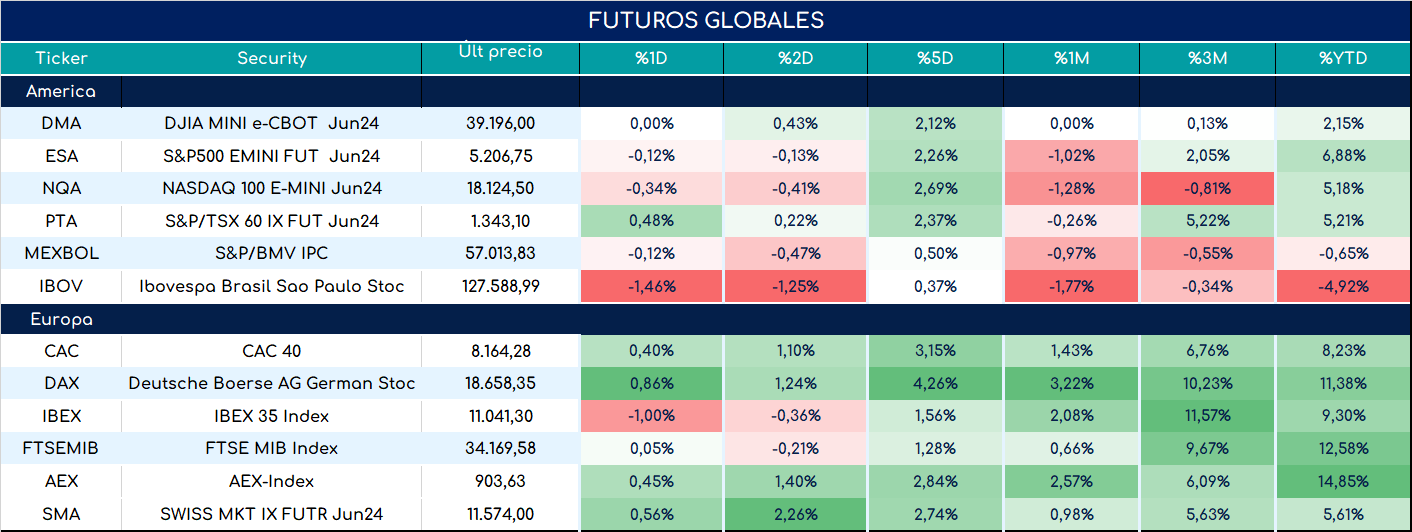Viewport: 1412px width, 532px height.
Task: Select the NASDAQ 100 E-MINI Jun24 cell
Action: coord(271,188)
